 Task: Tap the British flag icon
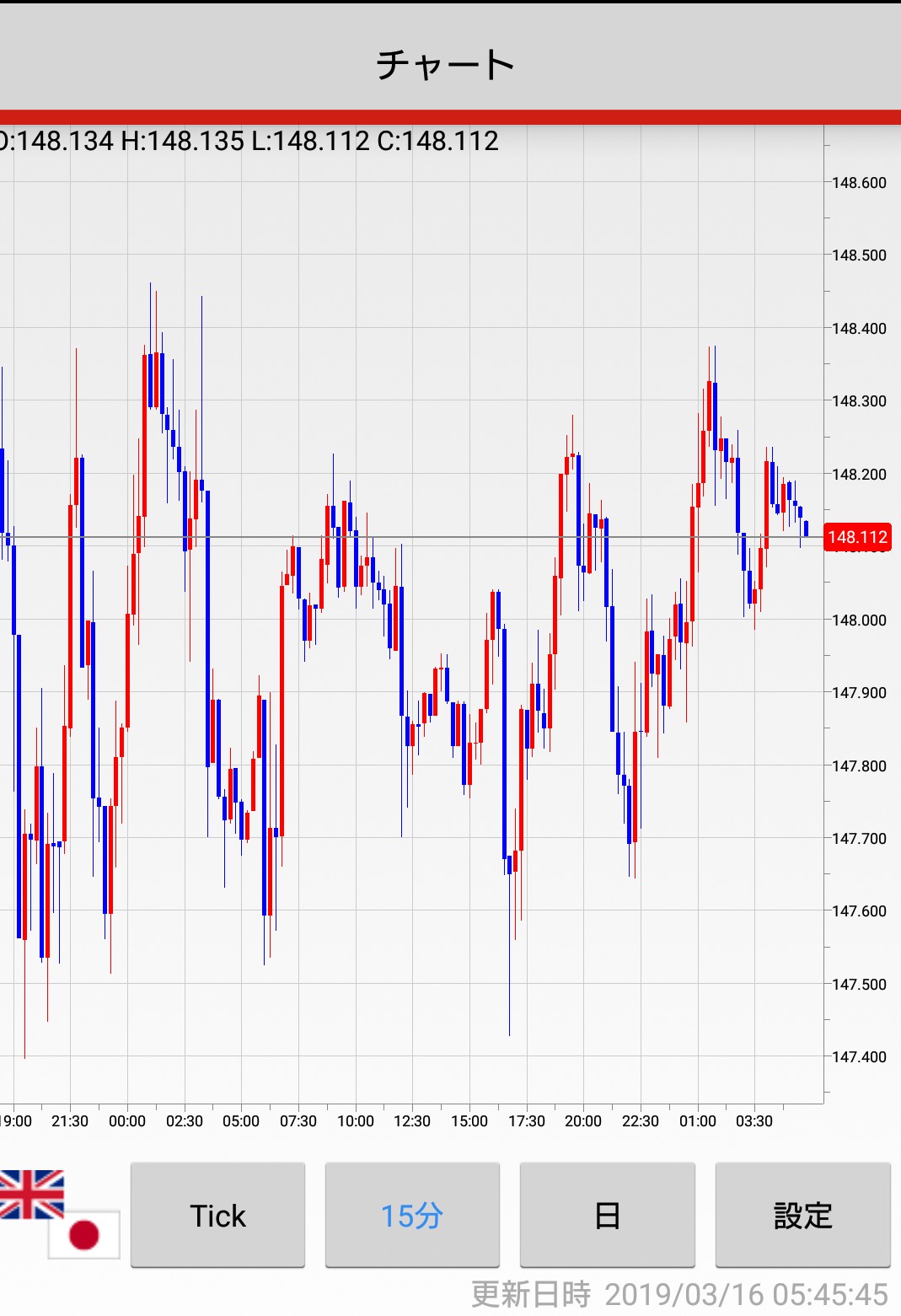(x=32, y=1194)
